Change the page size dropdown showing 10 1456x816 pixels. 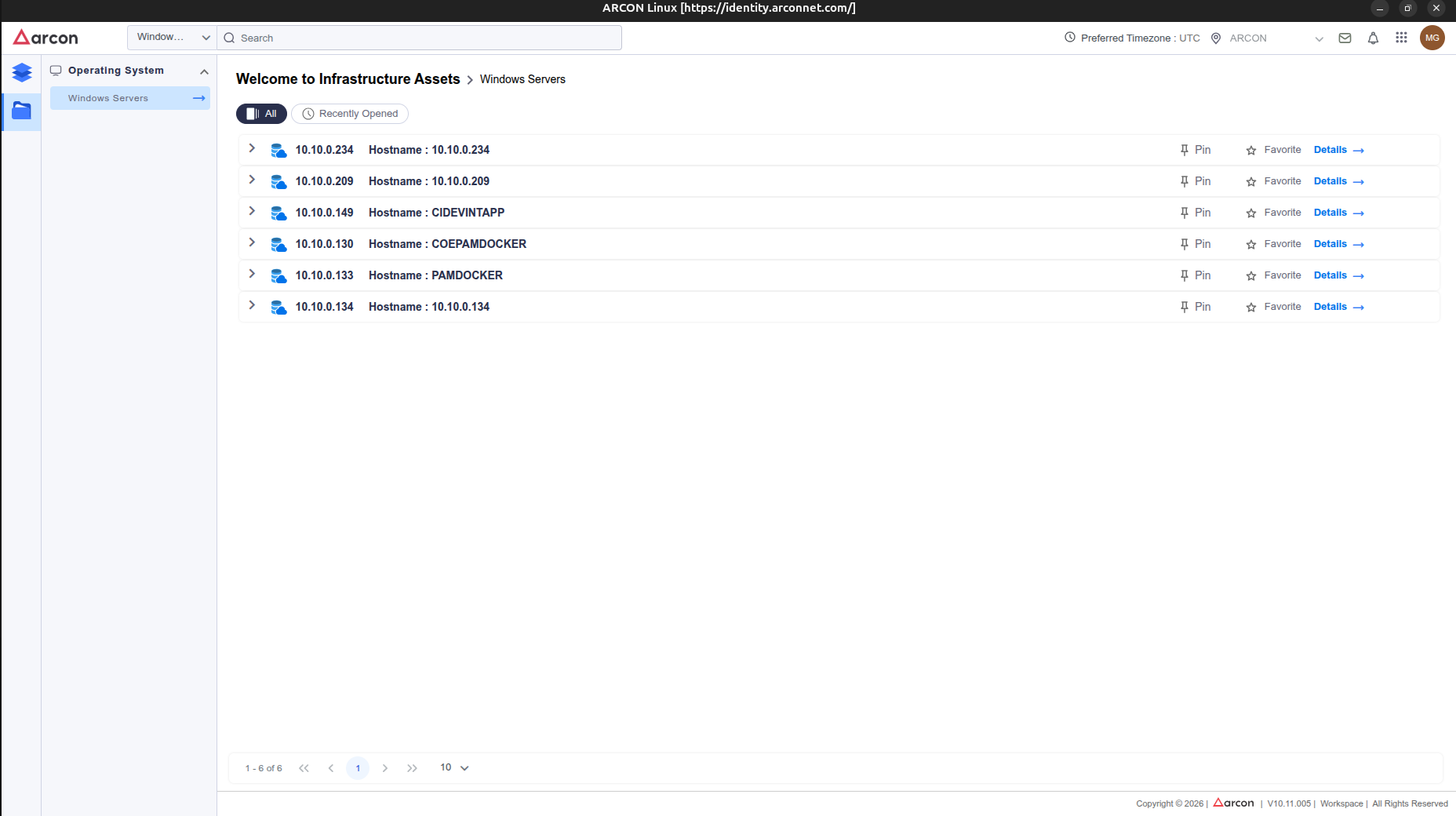(454, 768)
